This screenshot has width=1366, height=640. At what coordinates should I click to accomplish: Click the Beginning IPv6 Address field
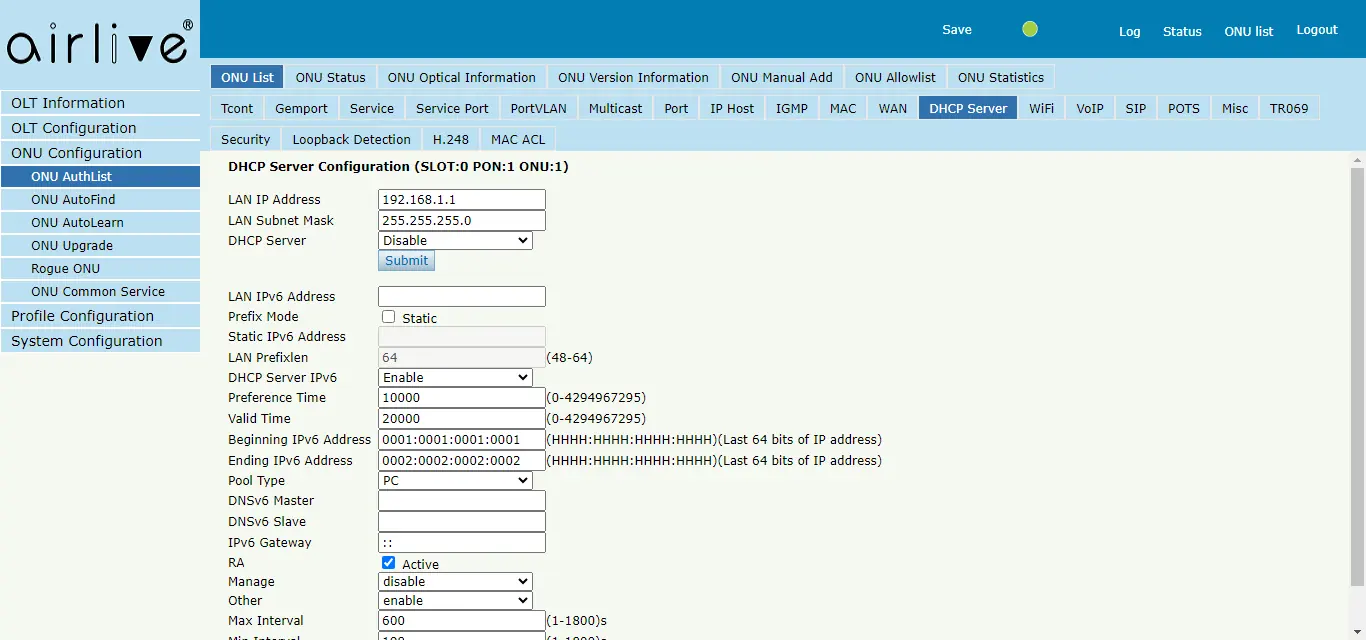(x=462, y=439)
